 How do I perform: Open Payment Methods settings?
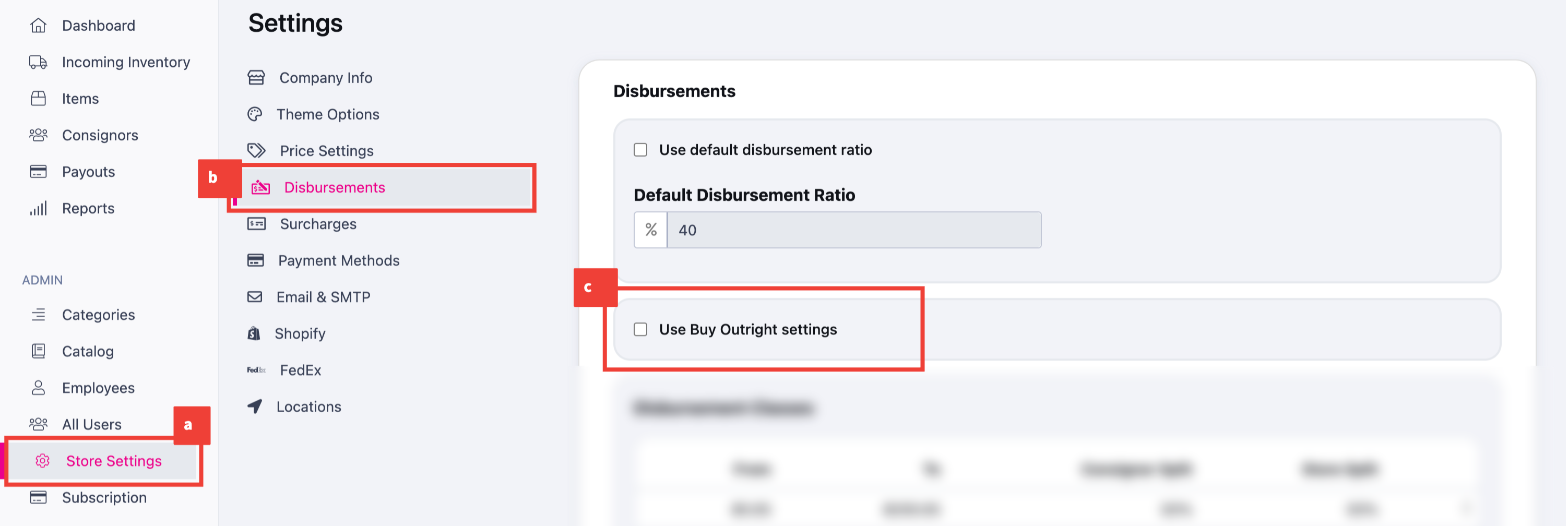click(x=339, y=260)
